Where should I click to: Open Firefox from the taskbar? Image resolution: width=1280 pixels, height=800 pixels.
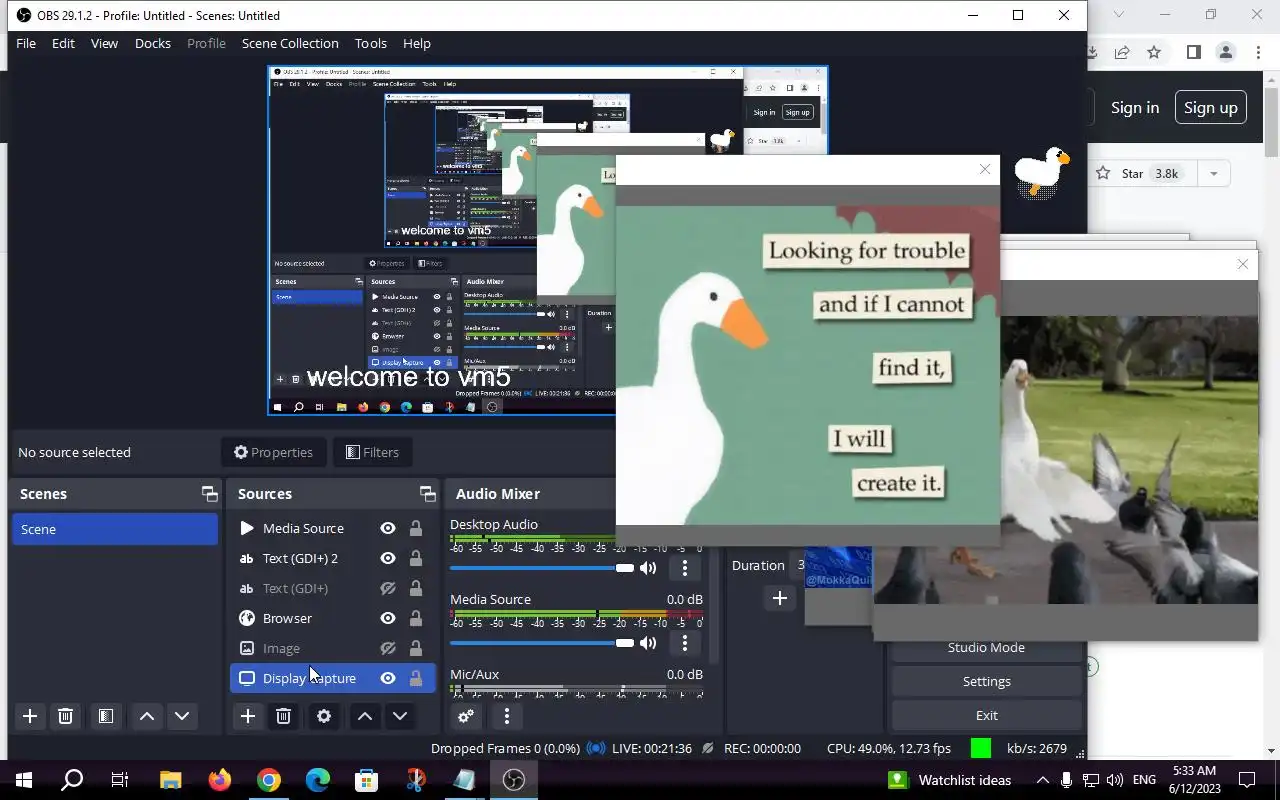(220, 780)
